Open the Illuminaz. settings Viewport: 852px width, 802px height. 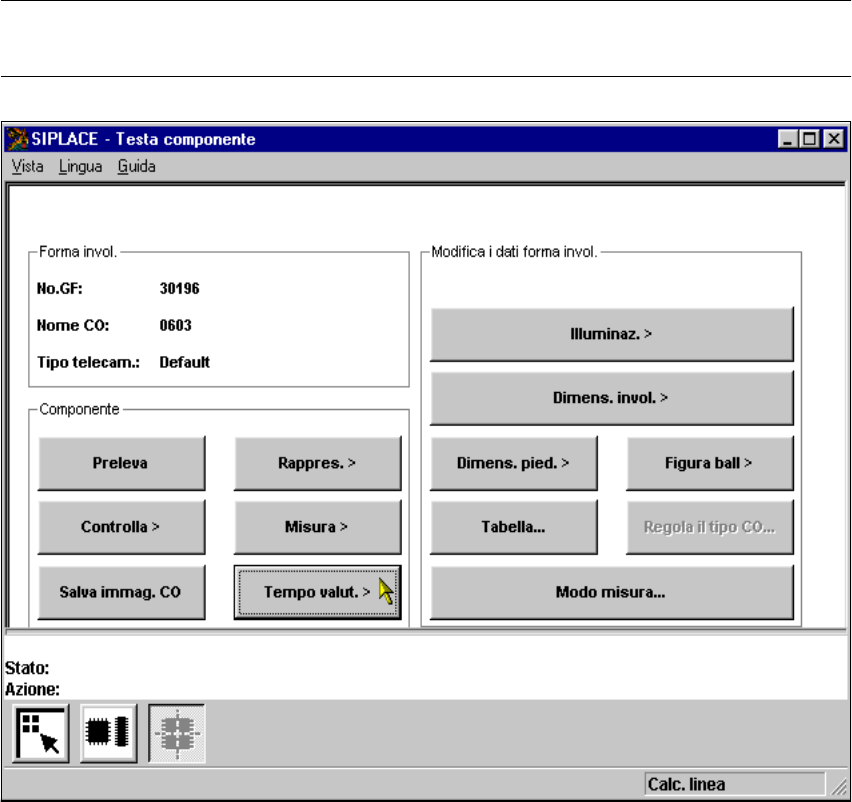[x=611, y=334]
